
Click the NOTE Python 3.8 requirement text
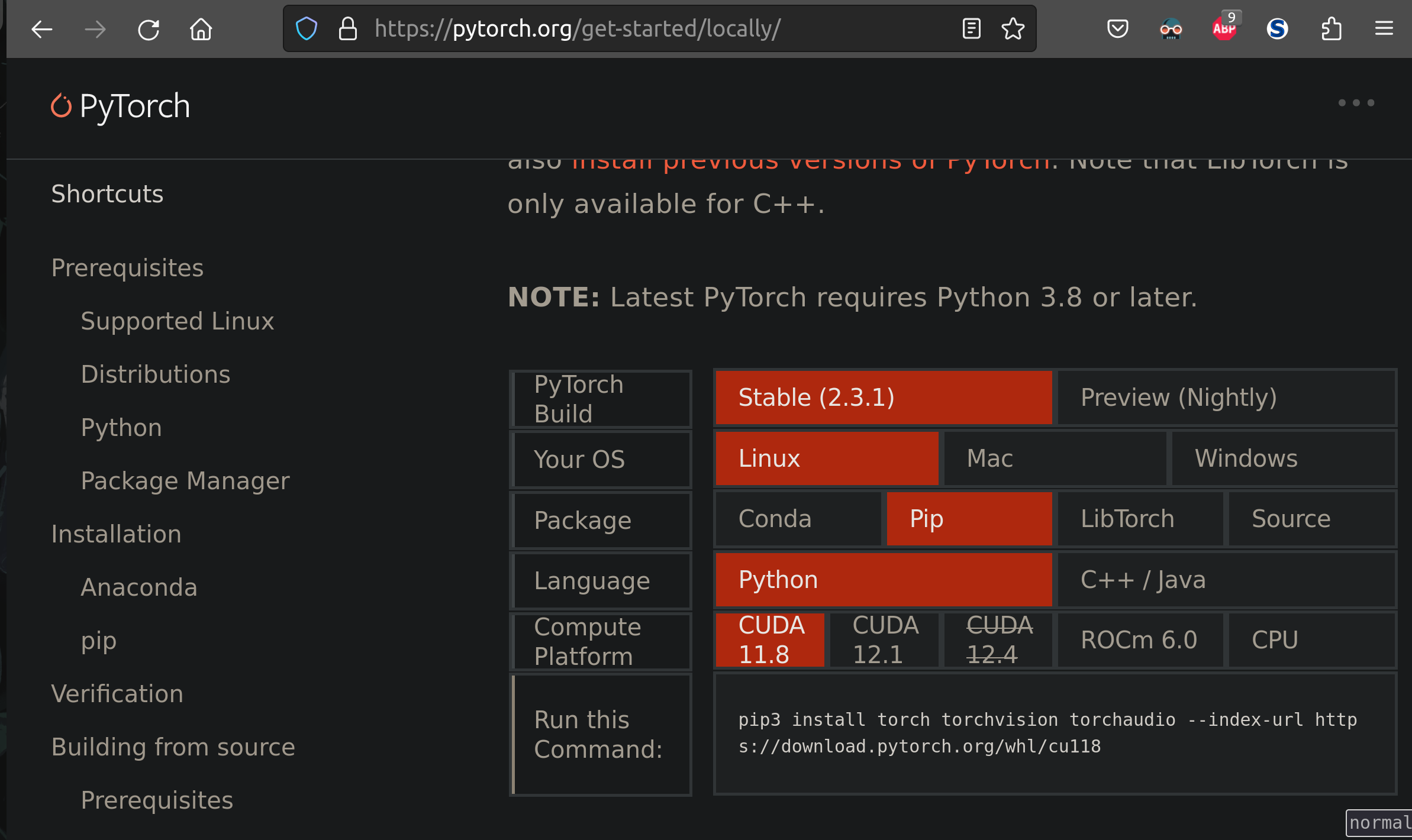[x=853, y=297]
